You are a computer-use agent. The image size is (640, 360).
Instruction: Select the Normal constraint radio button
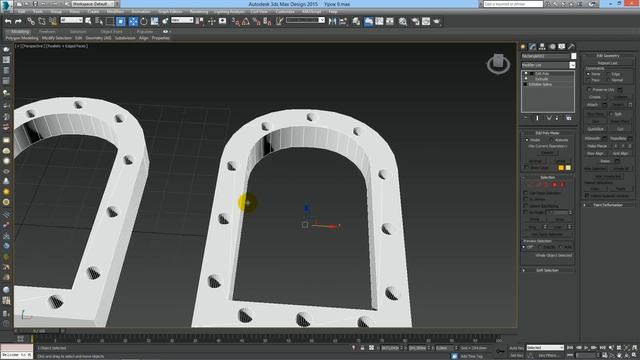pos(609,80)
